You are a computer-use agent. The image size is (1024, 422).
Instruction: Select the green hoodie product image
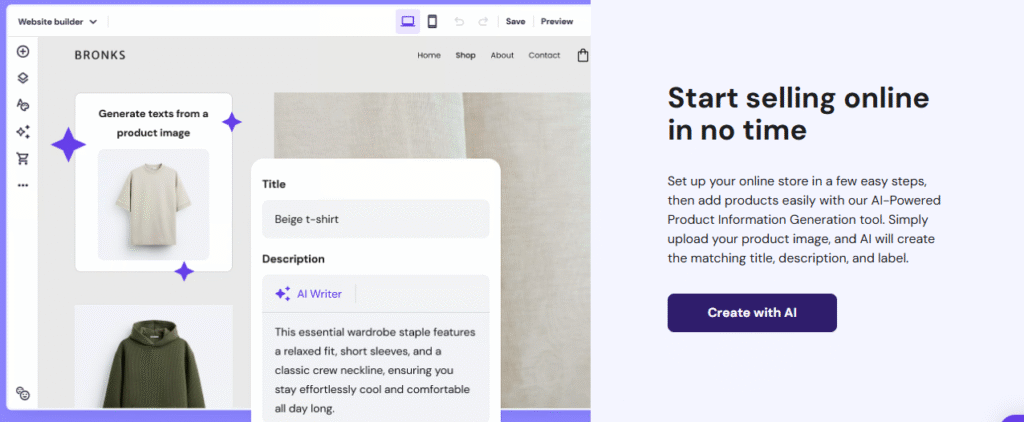(x=153, y=357)
